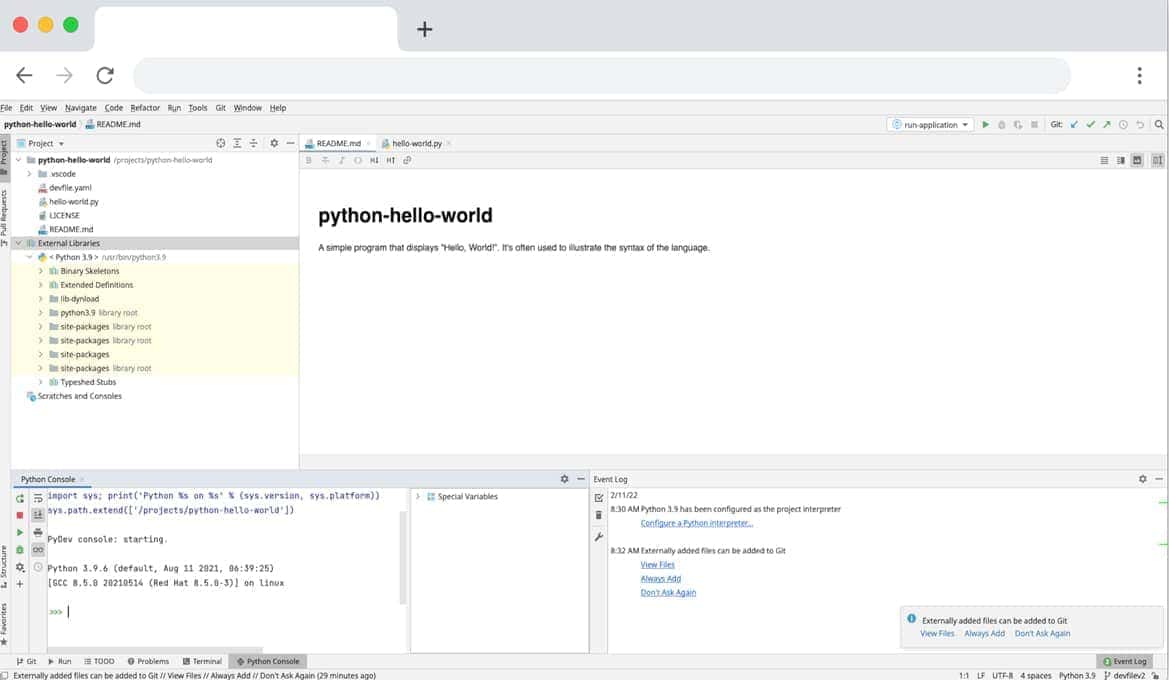Toggle tool window bars icon in status bar corner
The width and height of the screenshot is (1169, 680).
click(x=5, y=675)
